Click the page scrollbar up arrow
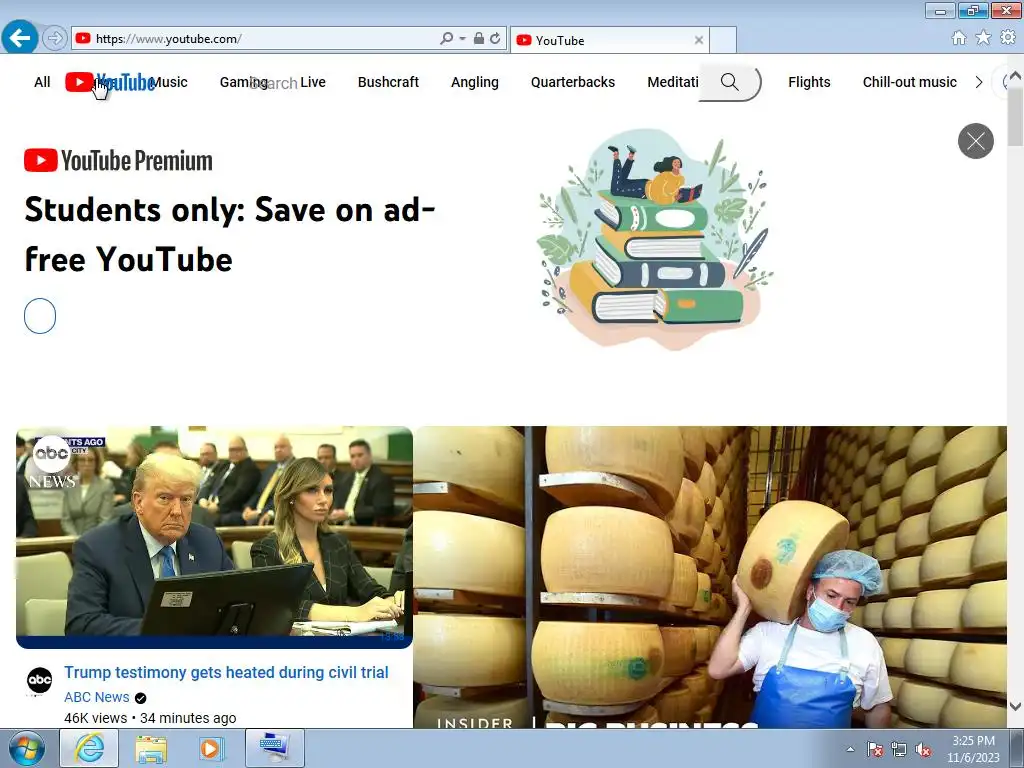This screenshot has height=768, width=1024. tap(1015, 76)
